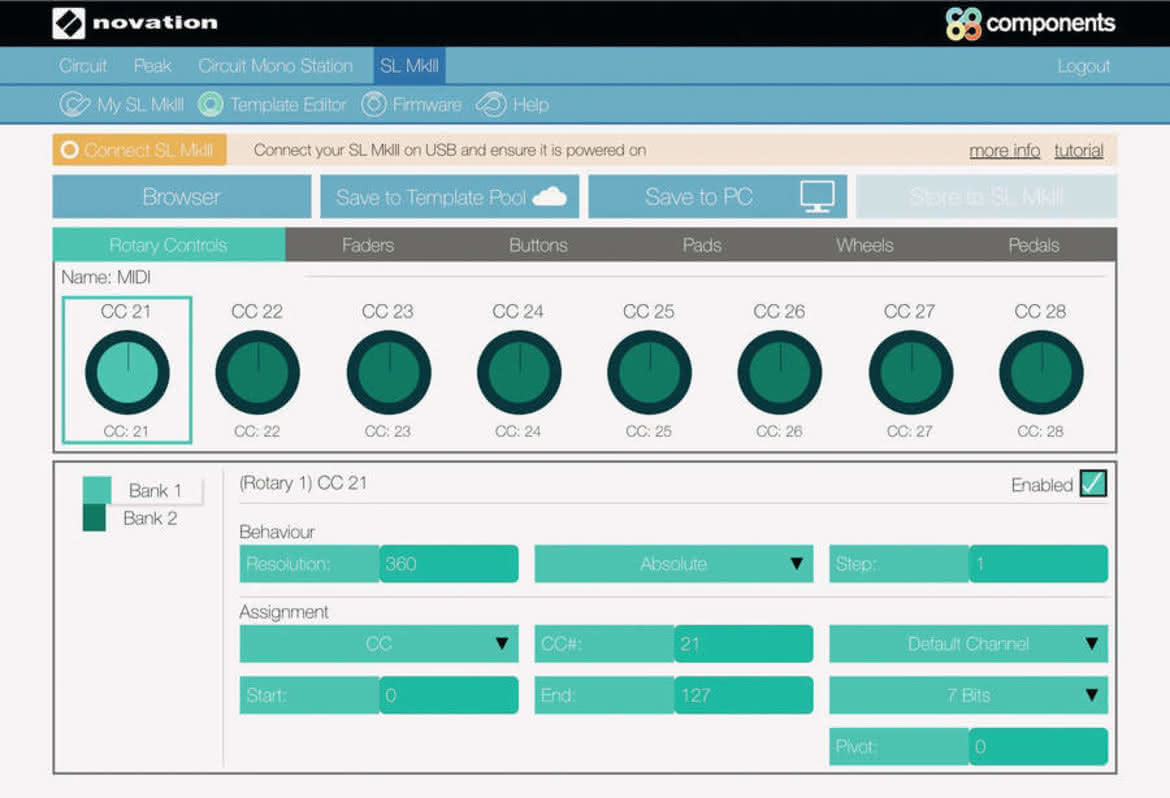The height and width of the screenshot is (798, 1170).
Task: Select the CC 21 rotary knob
Action: [128, 372]
